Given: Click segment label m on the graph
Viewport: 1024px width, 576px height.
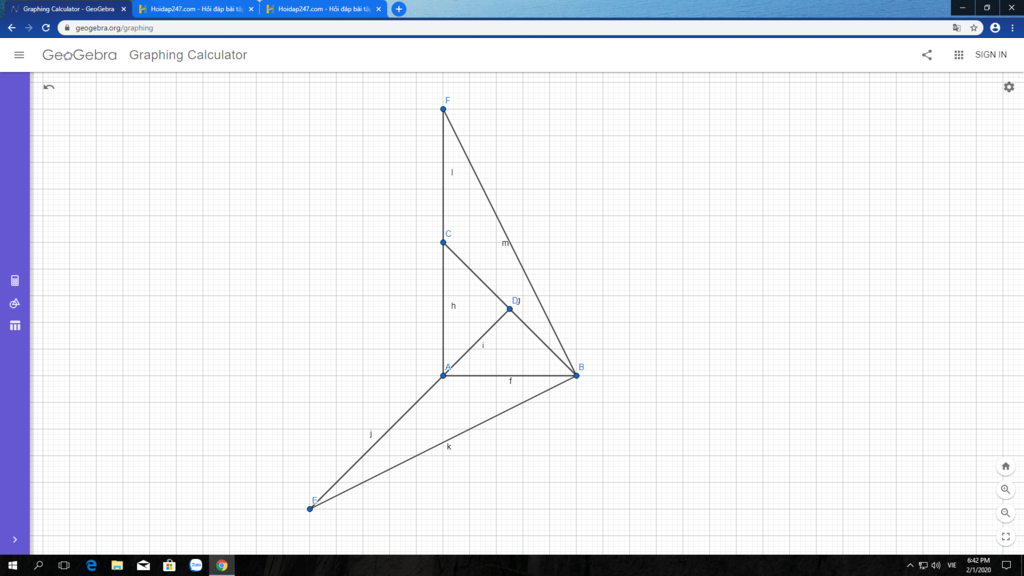Looking at the screenshot, I should point(505,243).
